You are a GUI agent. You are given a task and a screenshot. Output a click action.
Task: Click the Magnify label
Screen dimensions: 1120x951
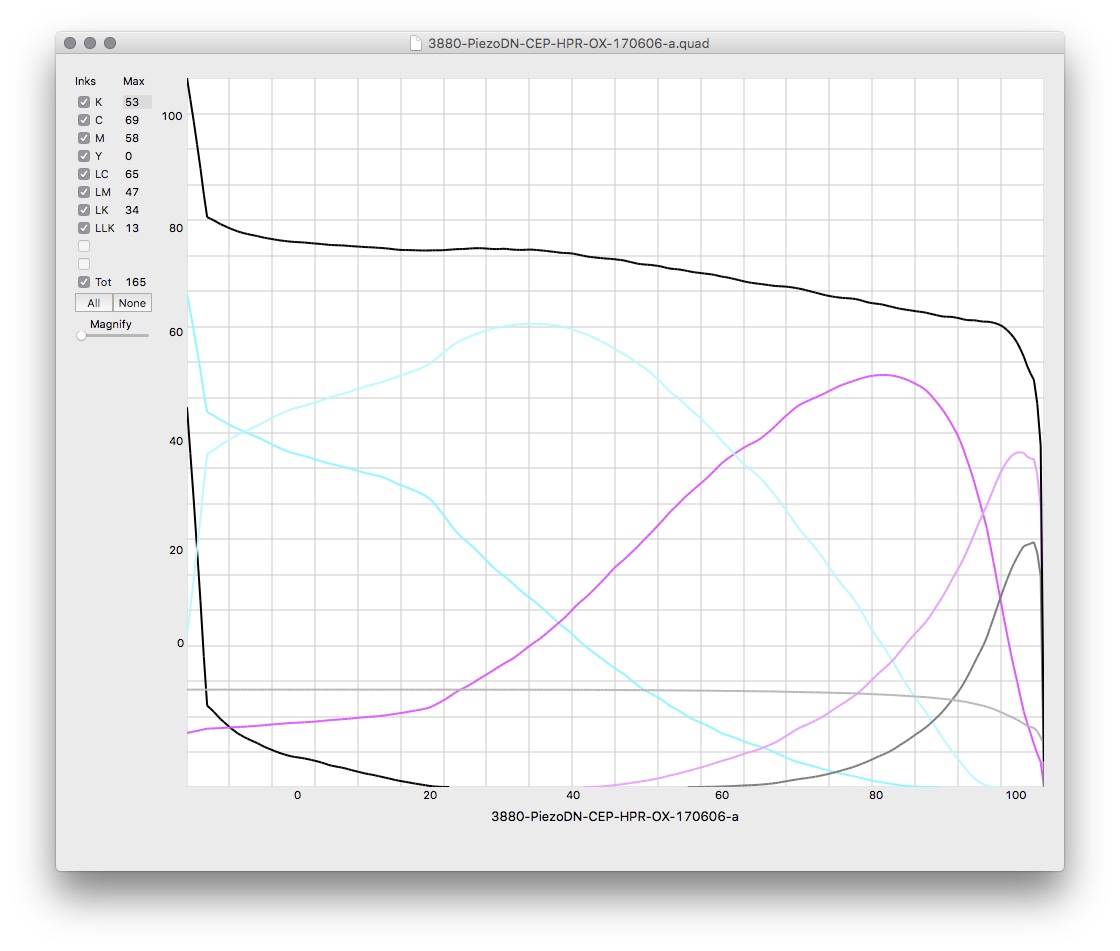click(111, 324)
